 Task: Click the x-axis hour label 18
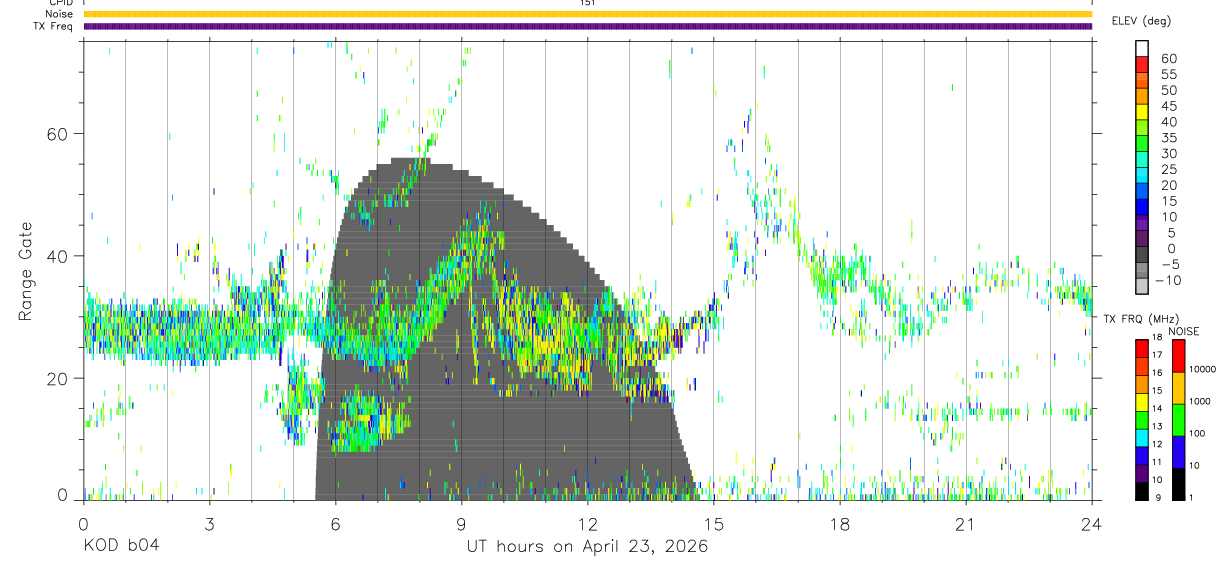pos(839,524)
